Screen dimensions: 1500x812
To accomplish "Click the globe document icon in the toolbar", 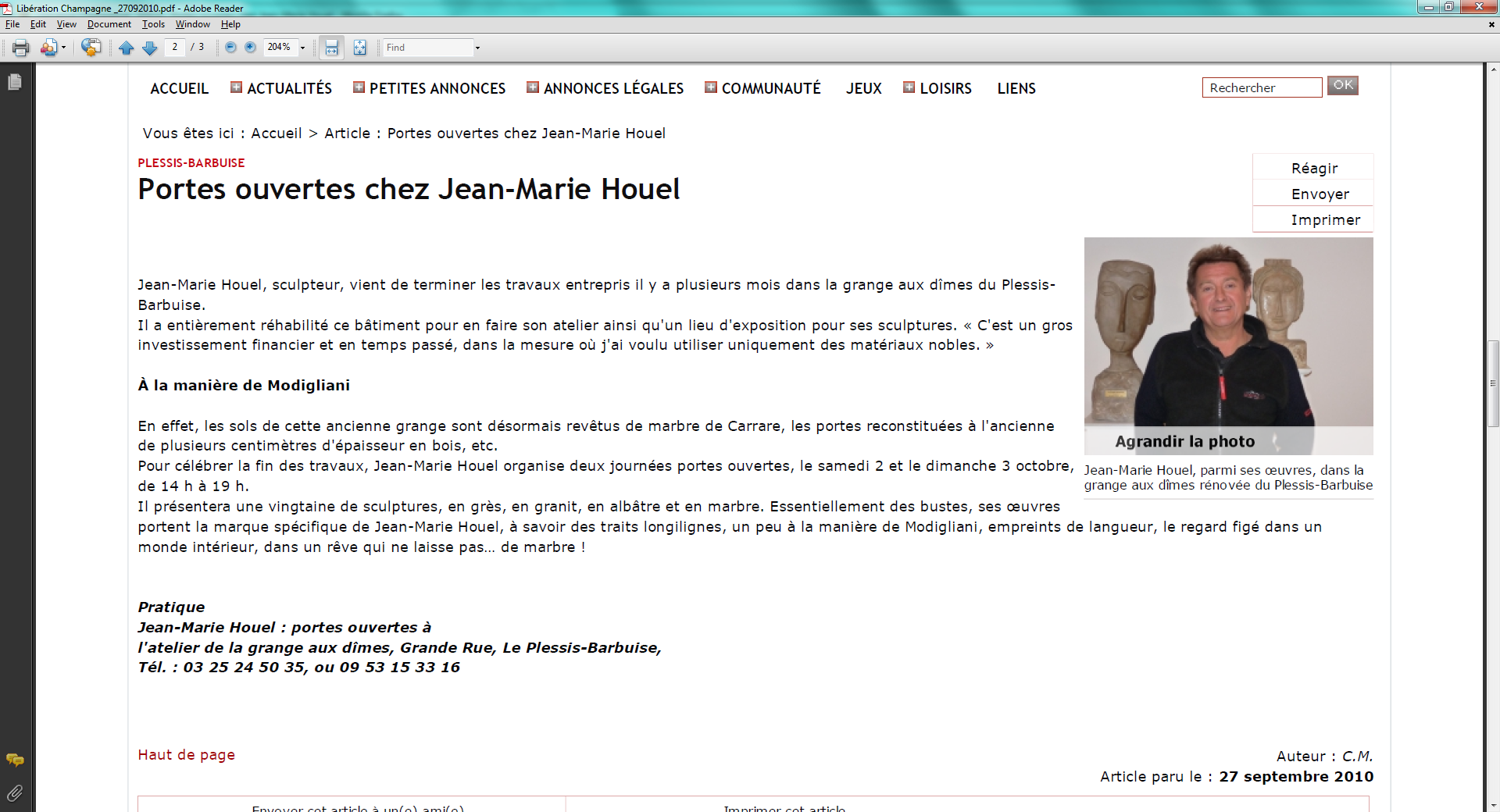I will click(91, 48).
